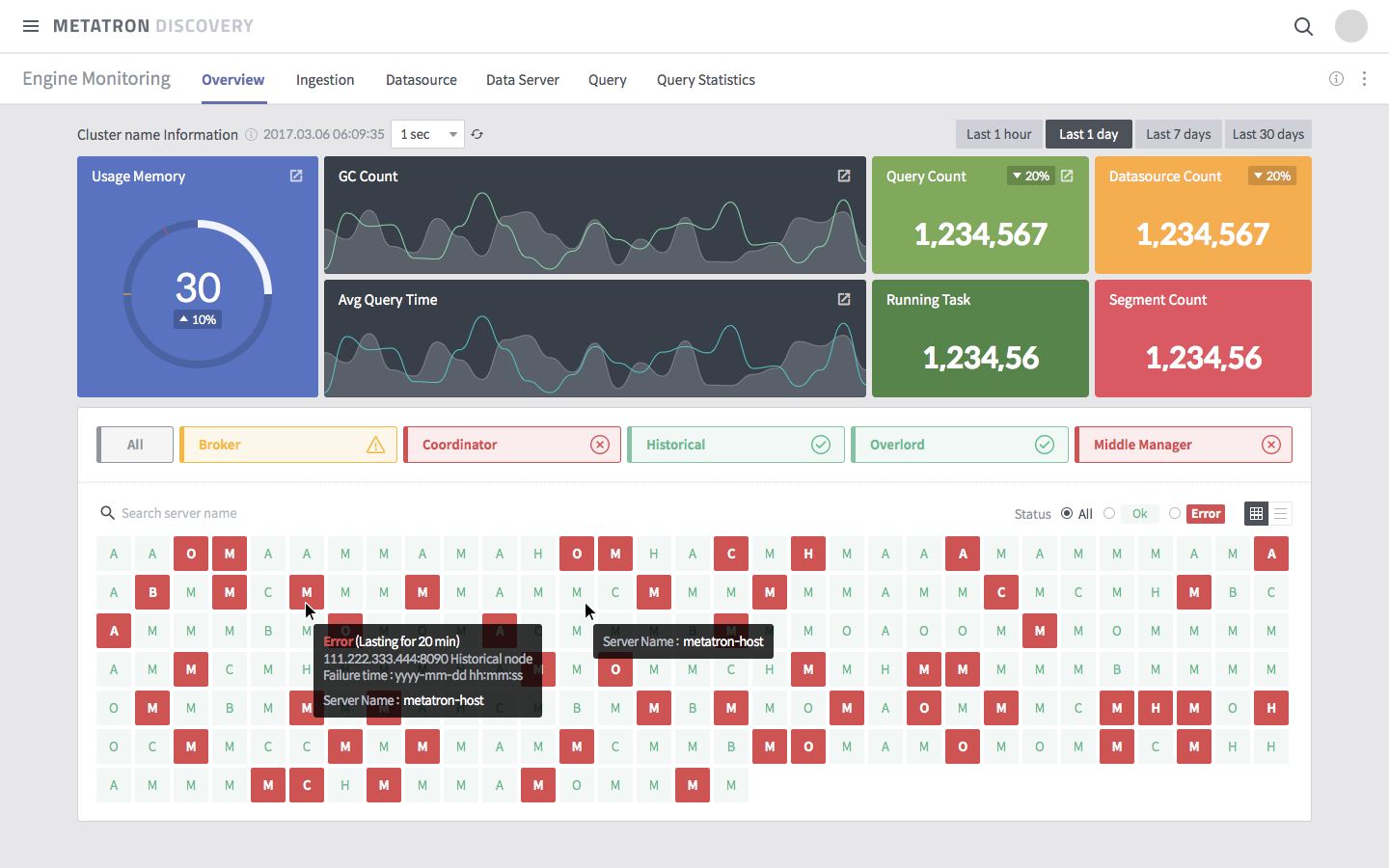Screen dimensions: 1389x868
Task: Switch to the Ingestion tab
Action: coord(325,80)
